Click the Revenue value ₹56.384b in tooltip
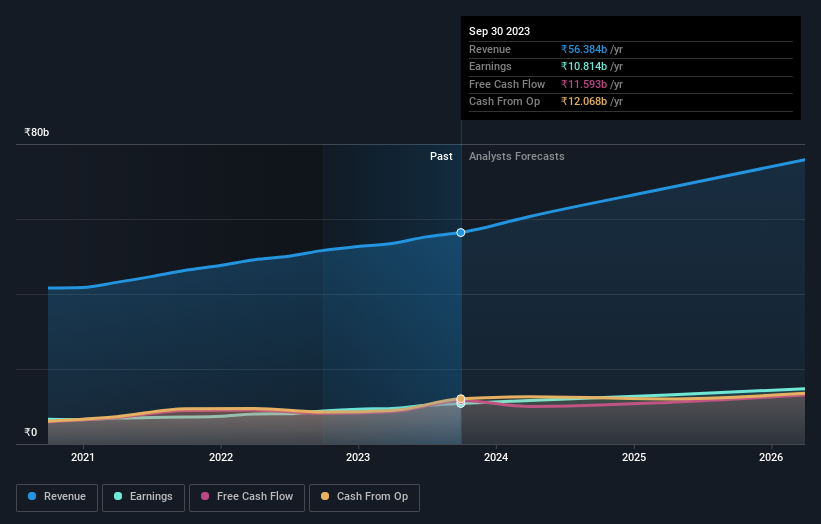Viewport: 821px width, 524px height. point(584,49)
